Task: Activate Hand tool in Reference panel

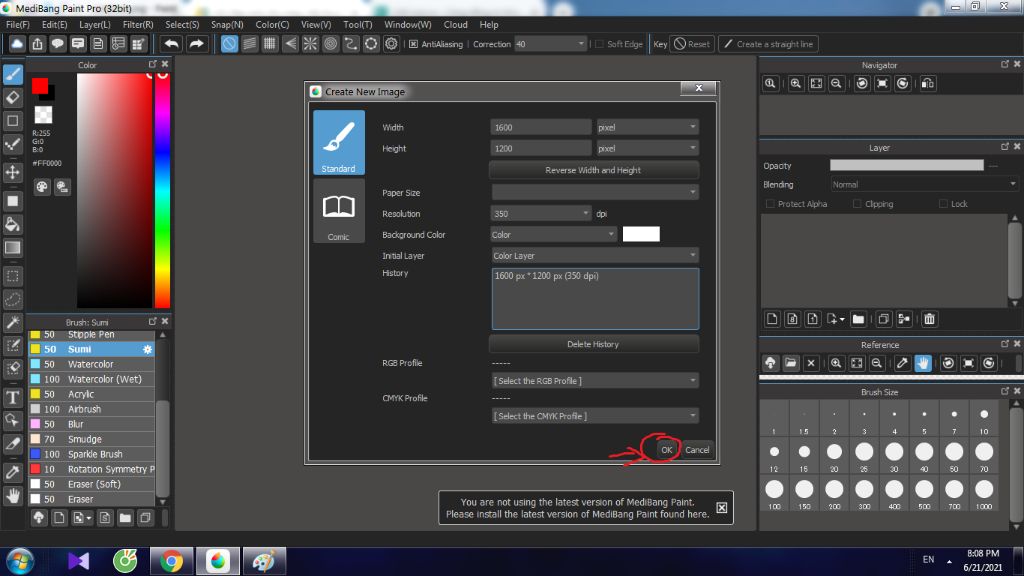Action: point(923,363)
